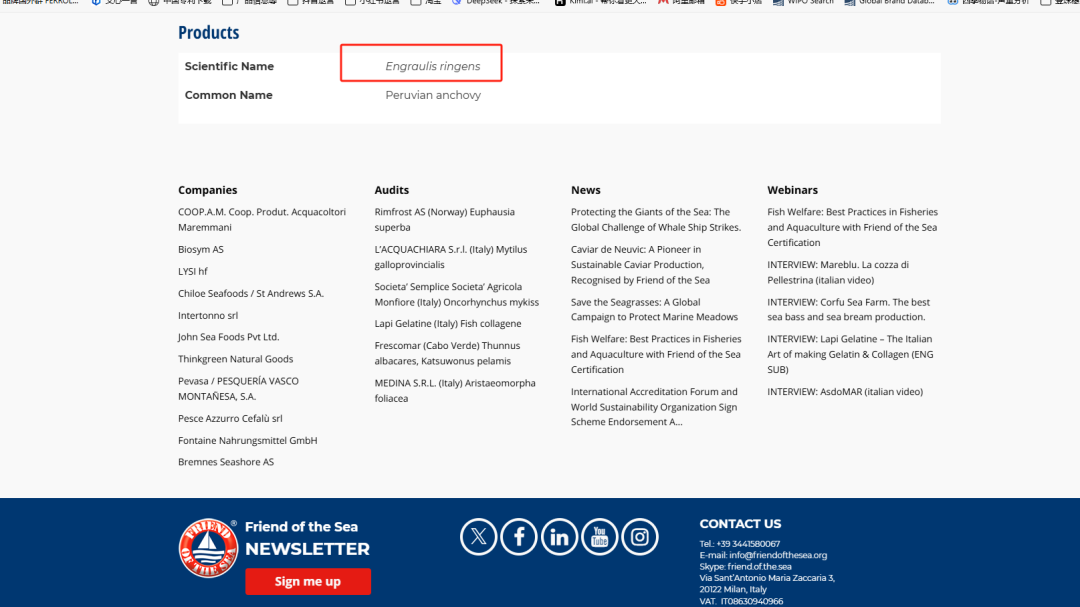Viewport: 1080px width, 607px height.
Task: Go to the Intertonno srl company link
Action: tap(208, 316)
